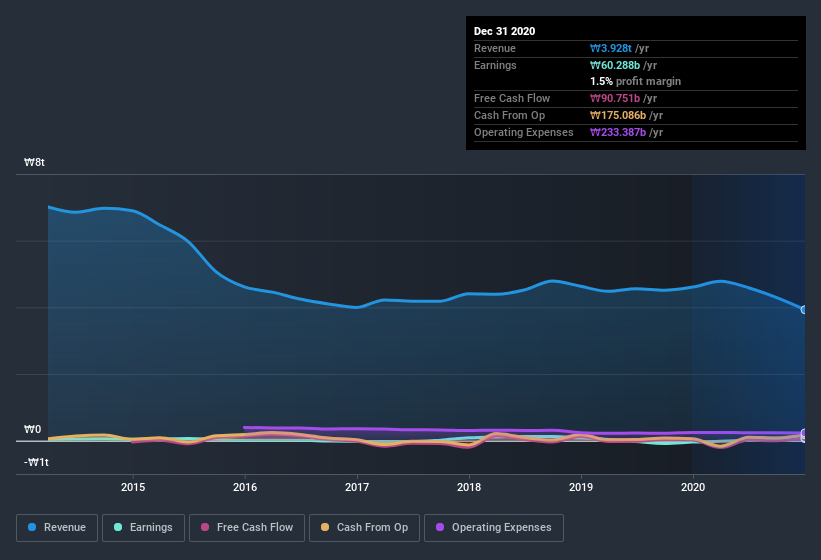Toggle the Earnings legend button

pyautogui.click(x=143, y=528)
